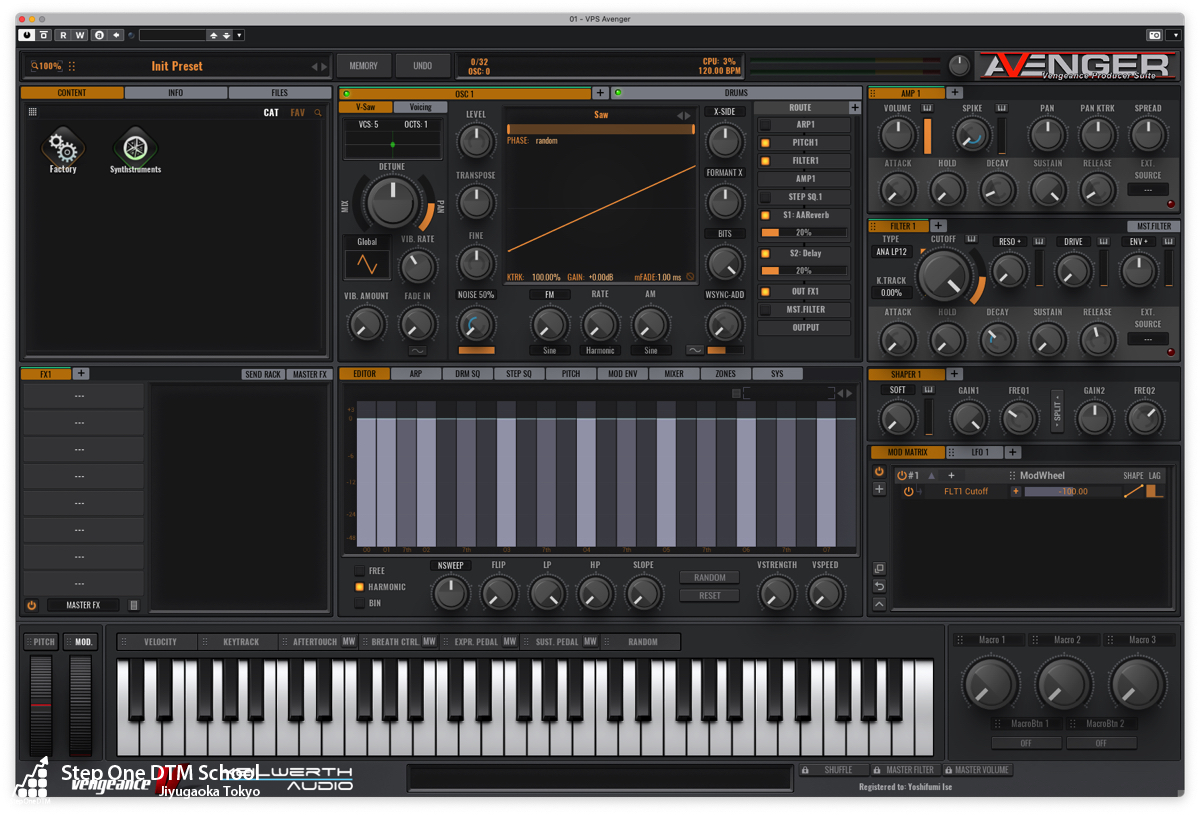Disable the FILTER1 route checkbox
The image size is (1200, 815).
[765, 161]
